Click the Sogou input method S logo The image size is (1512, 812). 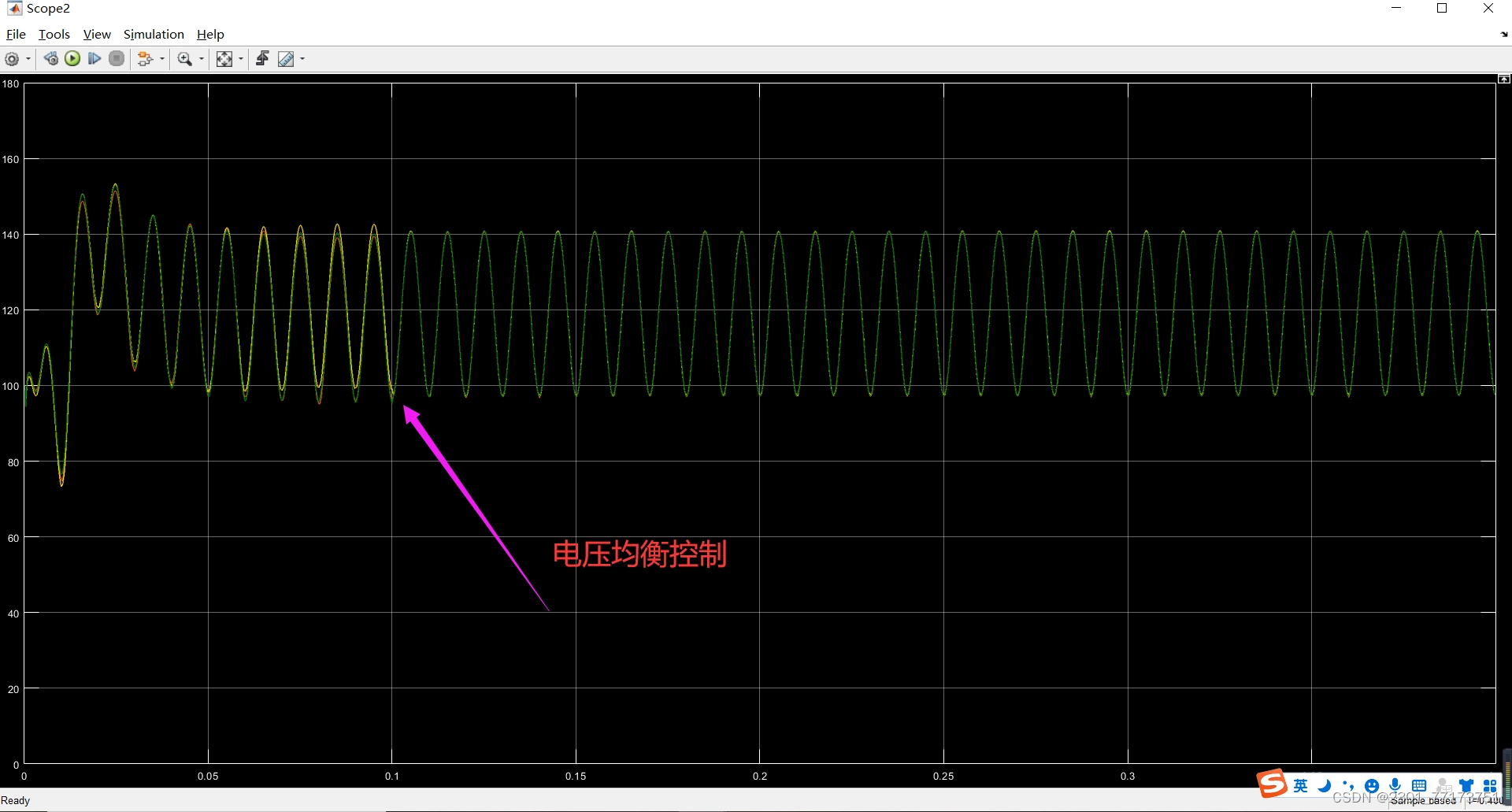click(x=1272, y=784)
